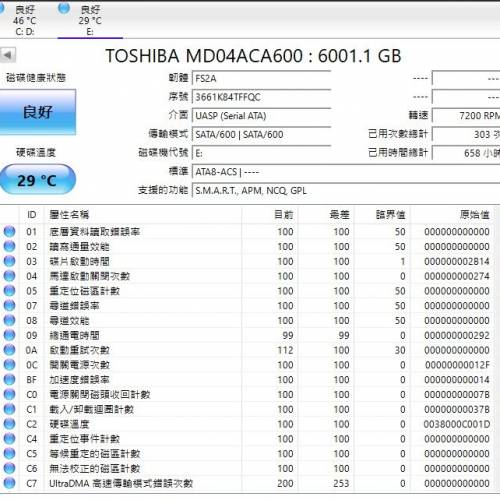Click the ID column header
This screenshot has width=500, height=500.
click(31, 215)
